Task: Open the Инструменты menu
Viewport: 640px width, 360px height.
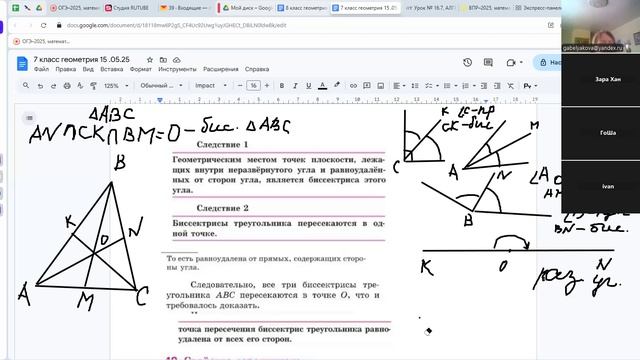Action: tap(177, 69)
